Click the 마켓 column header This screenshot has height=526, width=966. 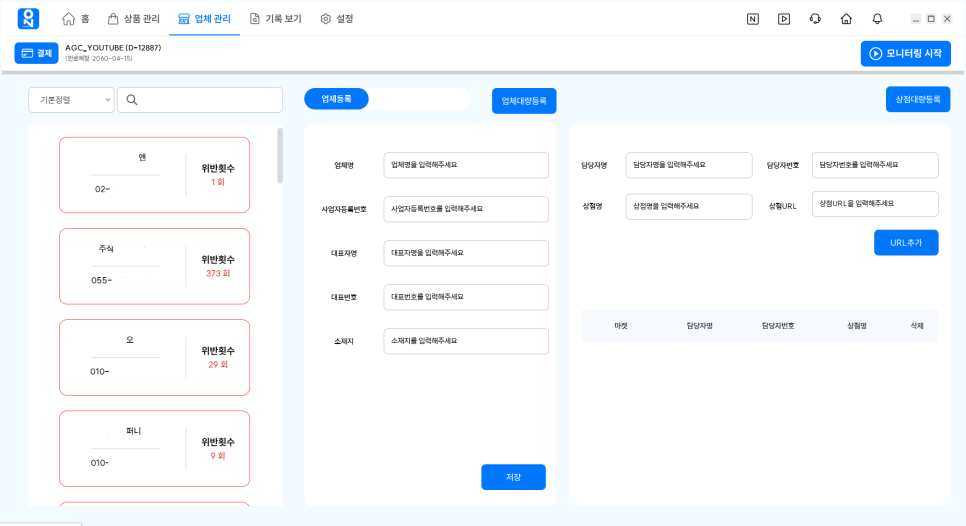pyautogui.click(x=621, y=326)
